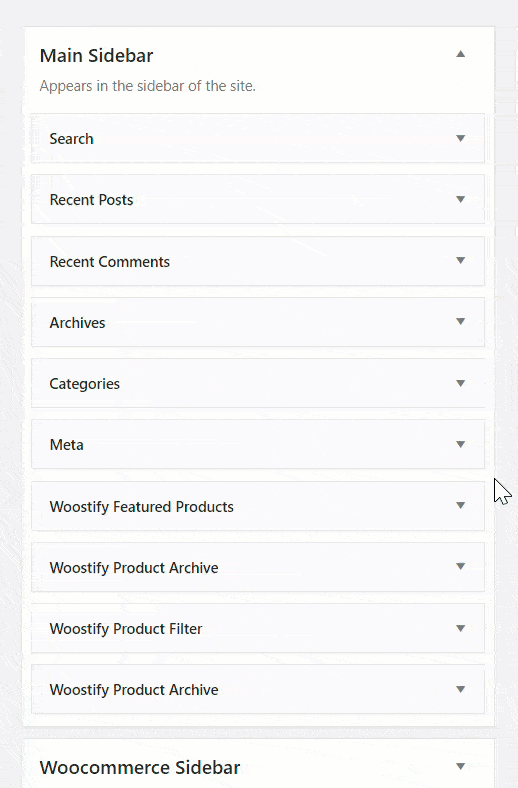Select the Recent Posts widget title
The image size is (518, 788).
[x=91, y=200]
